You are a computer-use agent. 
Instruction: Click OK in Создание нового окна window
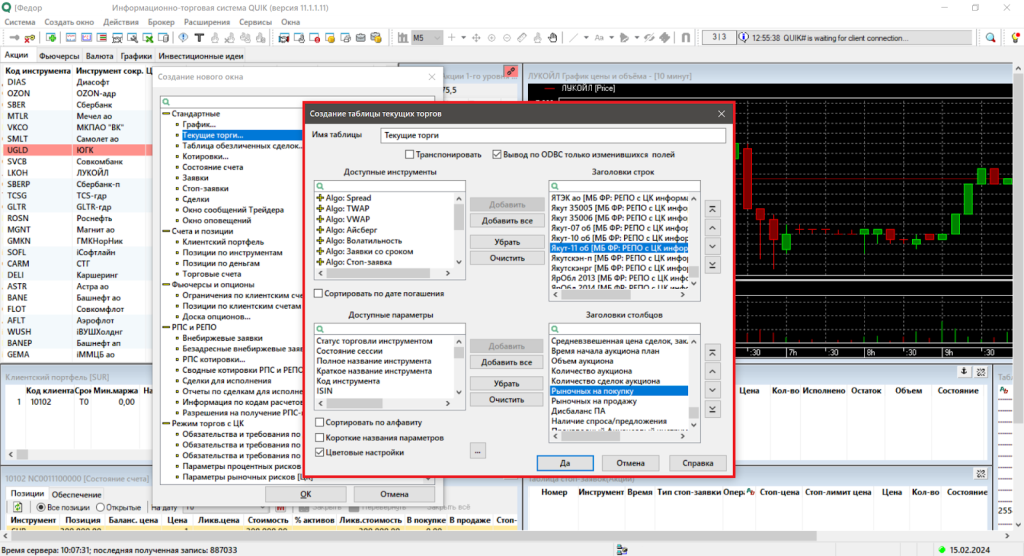point(306,494)
